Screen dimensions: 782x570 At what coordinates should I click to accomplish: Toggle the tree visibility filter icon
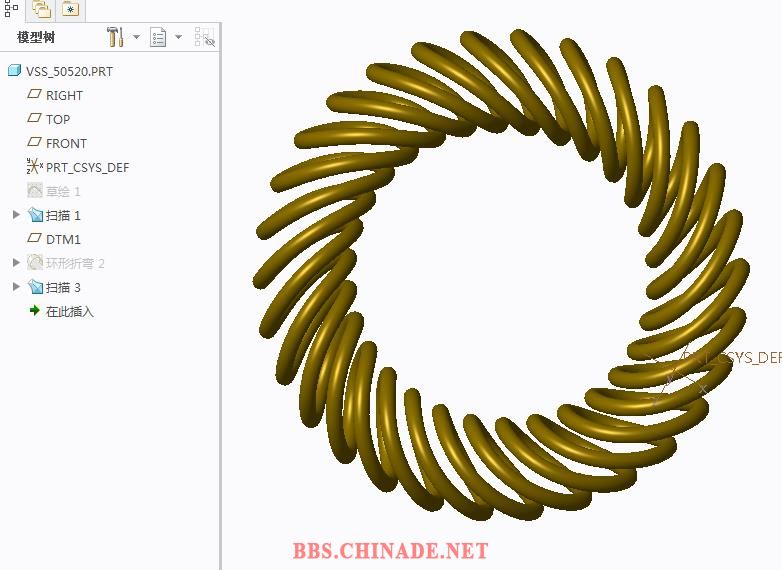(x=204, y=37)
